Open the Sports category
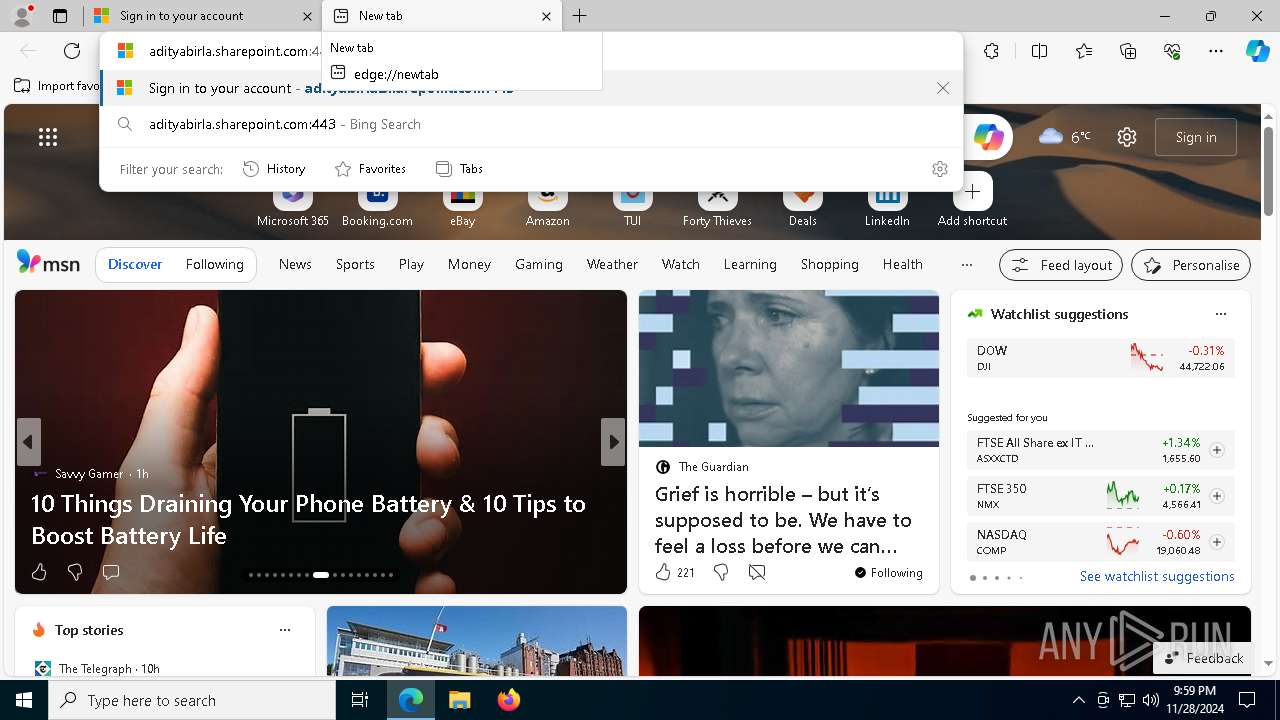This screenshot has height=720, width=1280. click(x=355, y=265)
